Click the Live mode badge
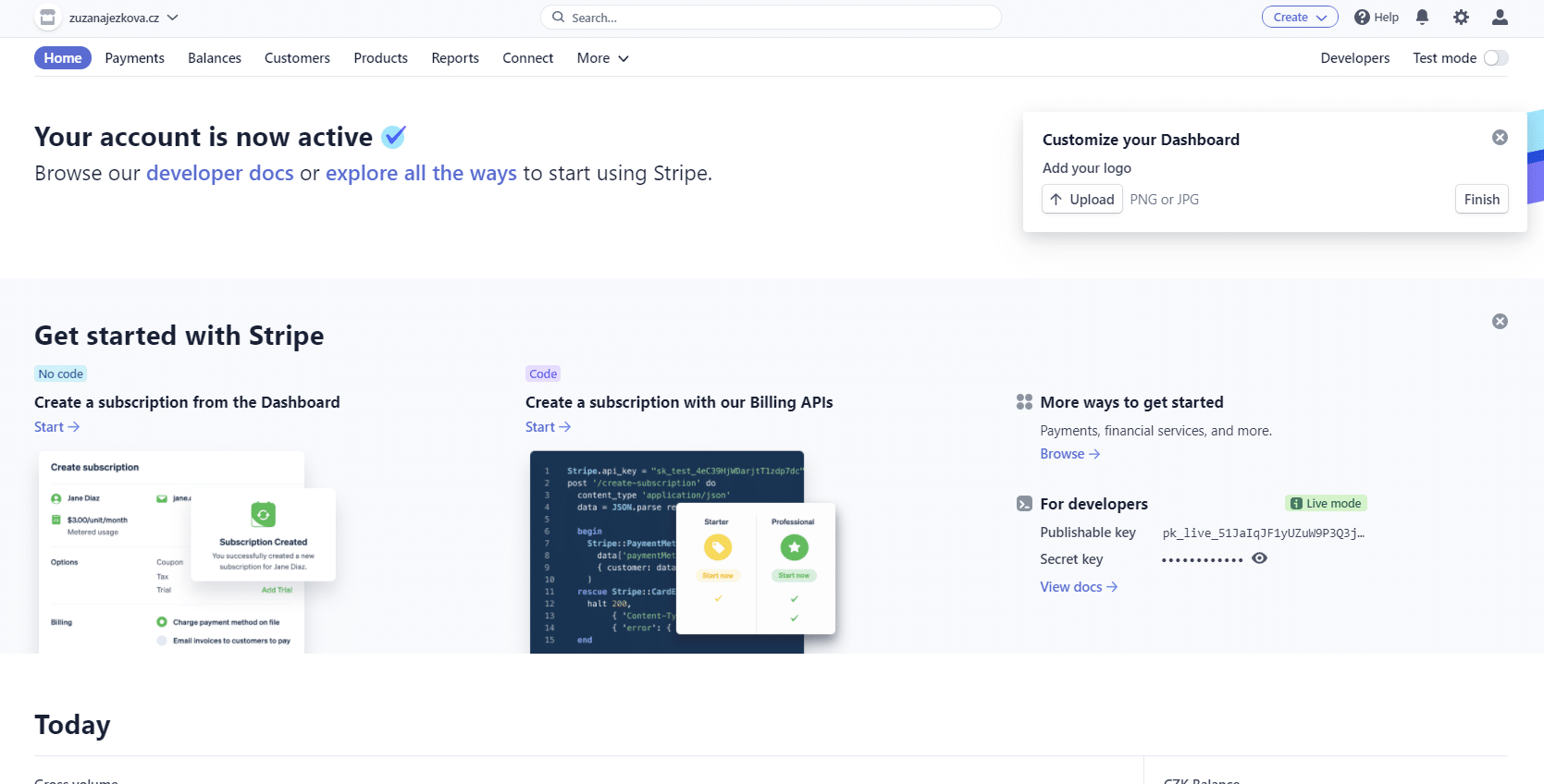The image size is (1544, 784). 1326,504
